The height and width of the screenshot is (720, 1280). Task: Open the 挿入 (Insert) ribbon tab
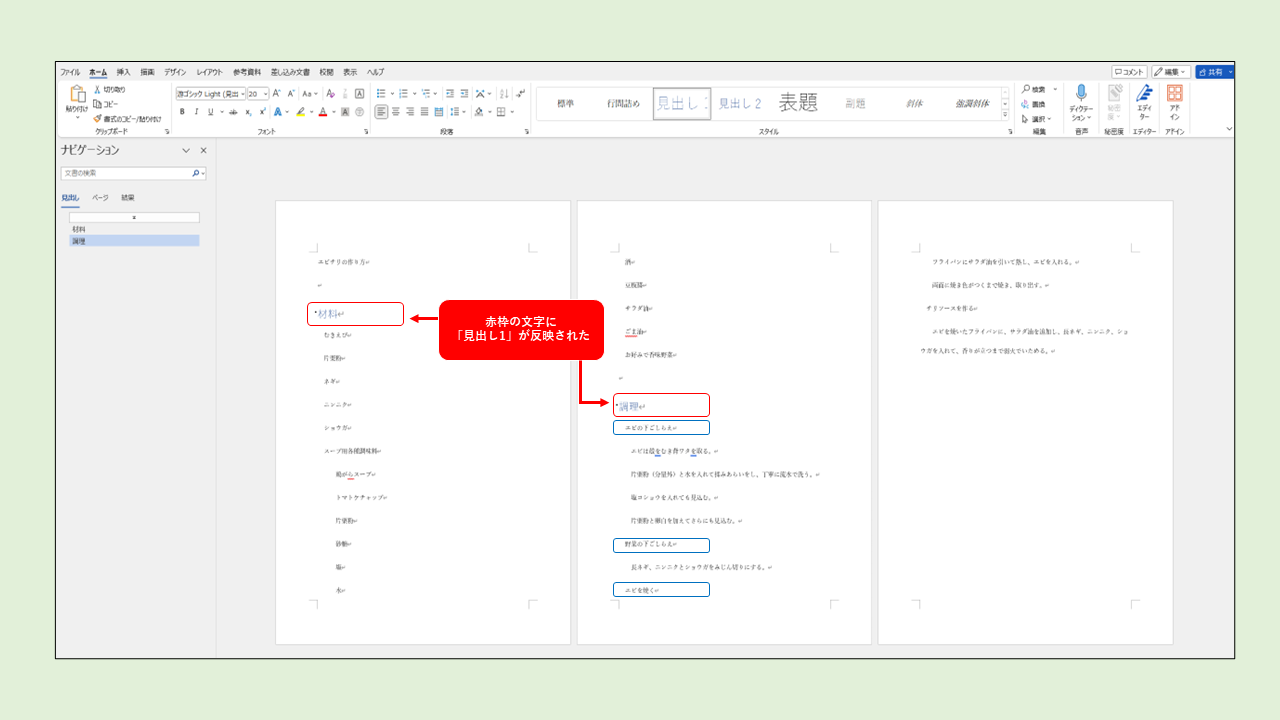point(124,72)
